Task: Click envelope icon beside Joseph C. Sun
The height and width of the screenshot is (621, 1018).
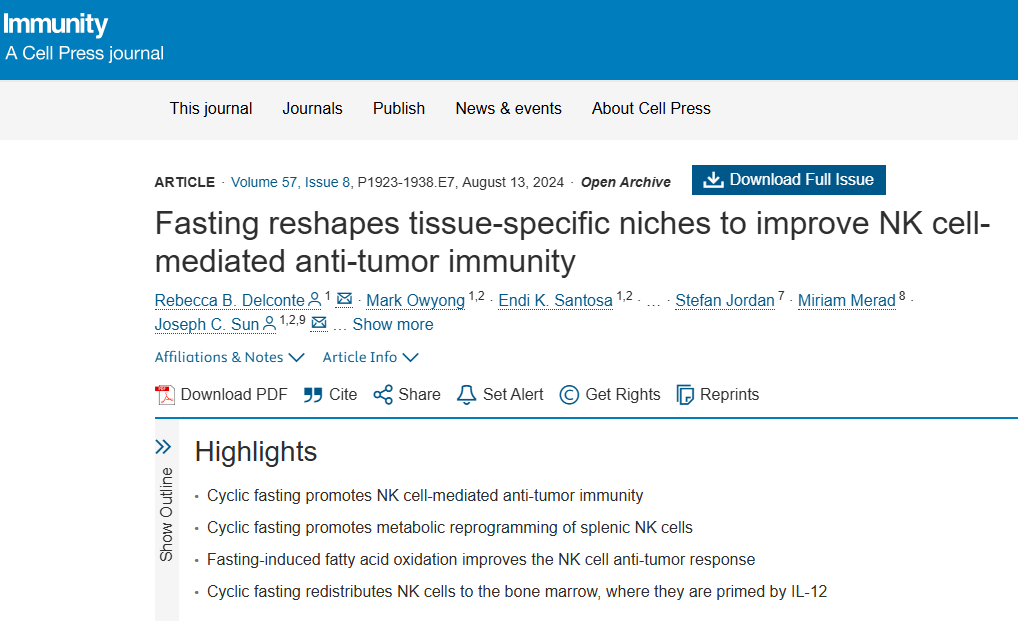Action: coord(319,323)
